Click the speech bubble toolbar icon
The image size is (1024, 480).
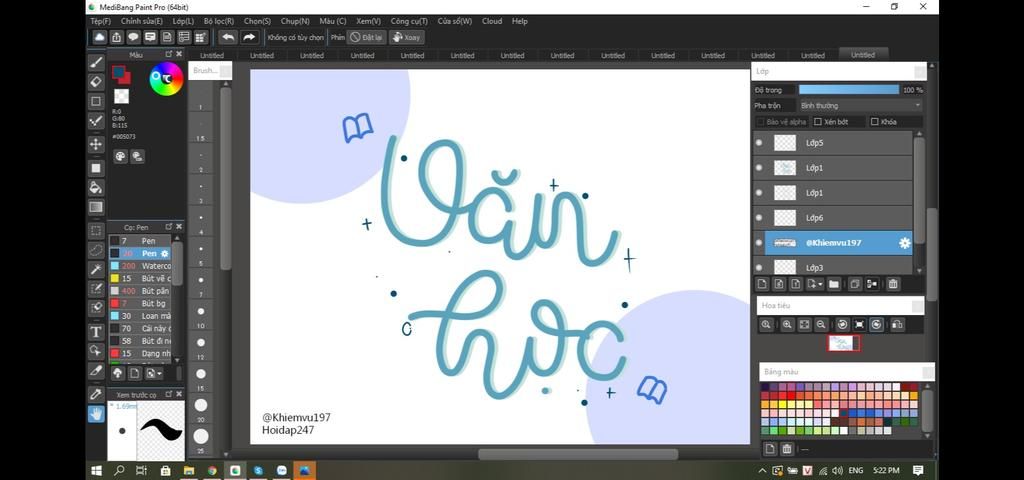coord(133,37)
